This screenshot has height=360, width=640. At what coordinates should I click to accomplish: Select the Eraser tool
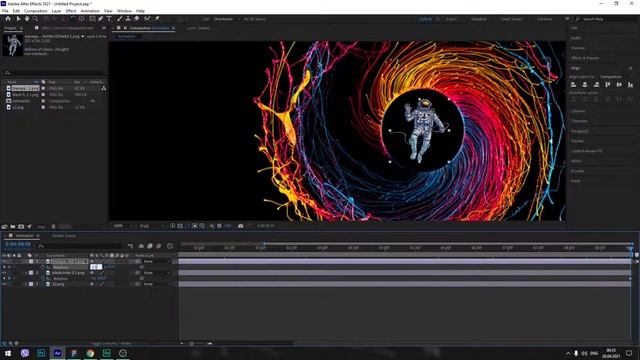pyautogui.click(x=136, y=19)
